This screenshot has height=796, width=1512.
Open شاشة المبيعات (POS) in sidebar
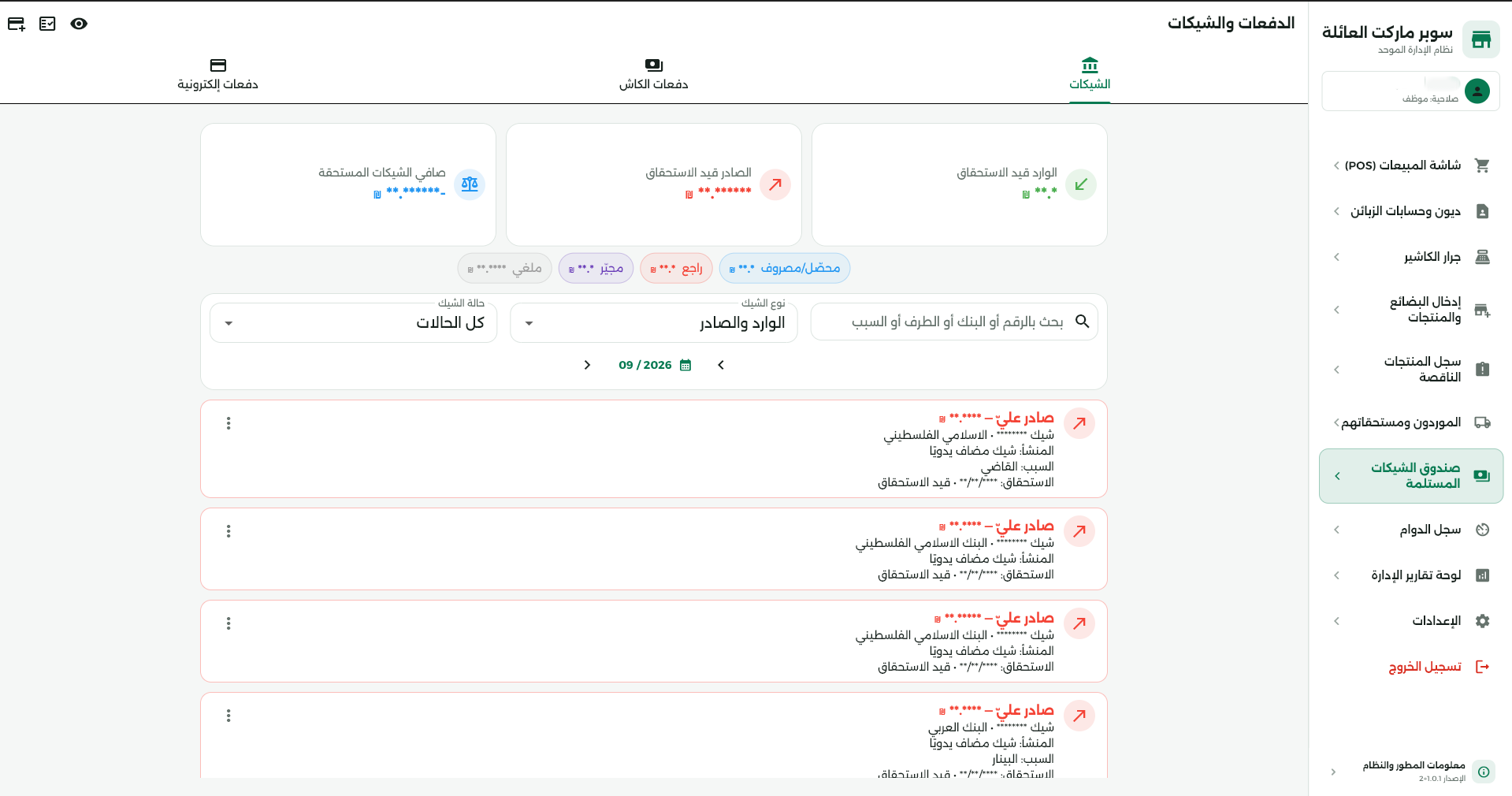point(1410,166)
